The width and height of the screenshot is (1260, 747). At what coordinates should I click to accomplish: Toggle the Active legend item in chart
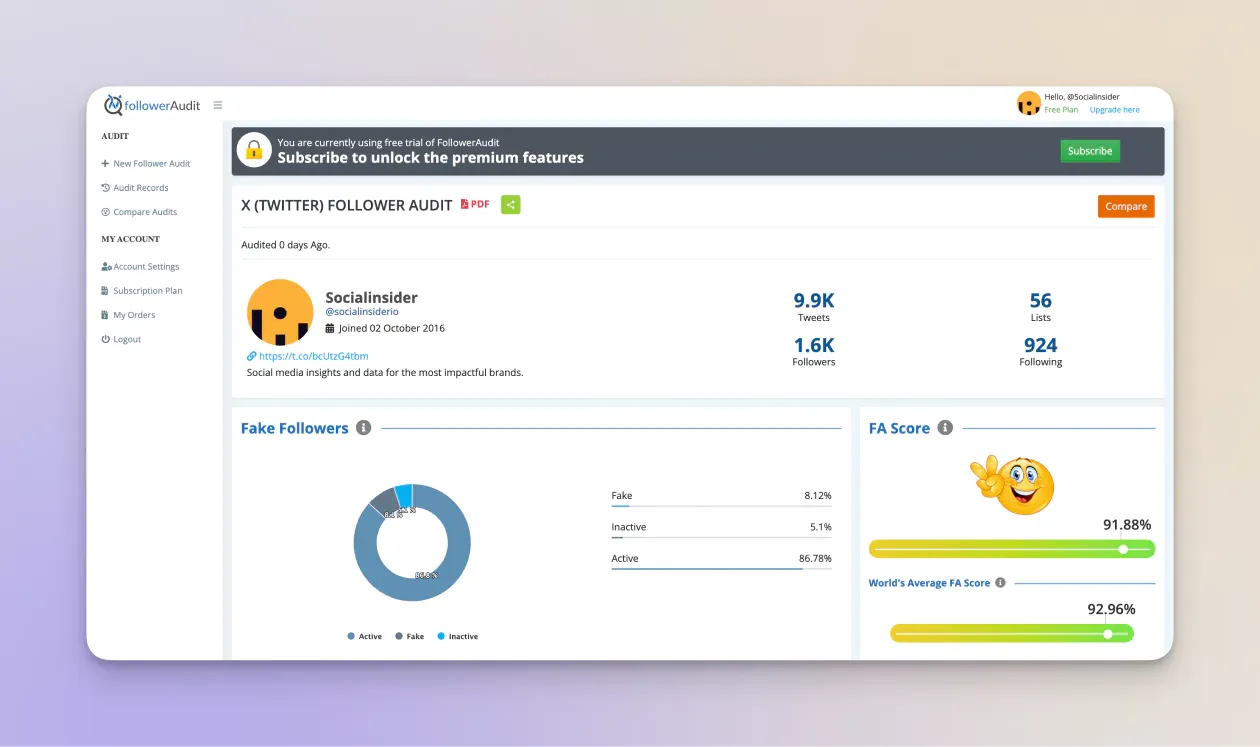(x=365, y=636)
